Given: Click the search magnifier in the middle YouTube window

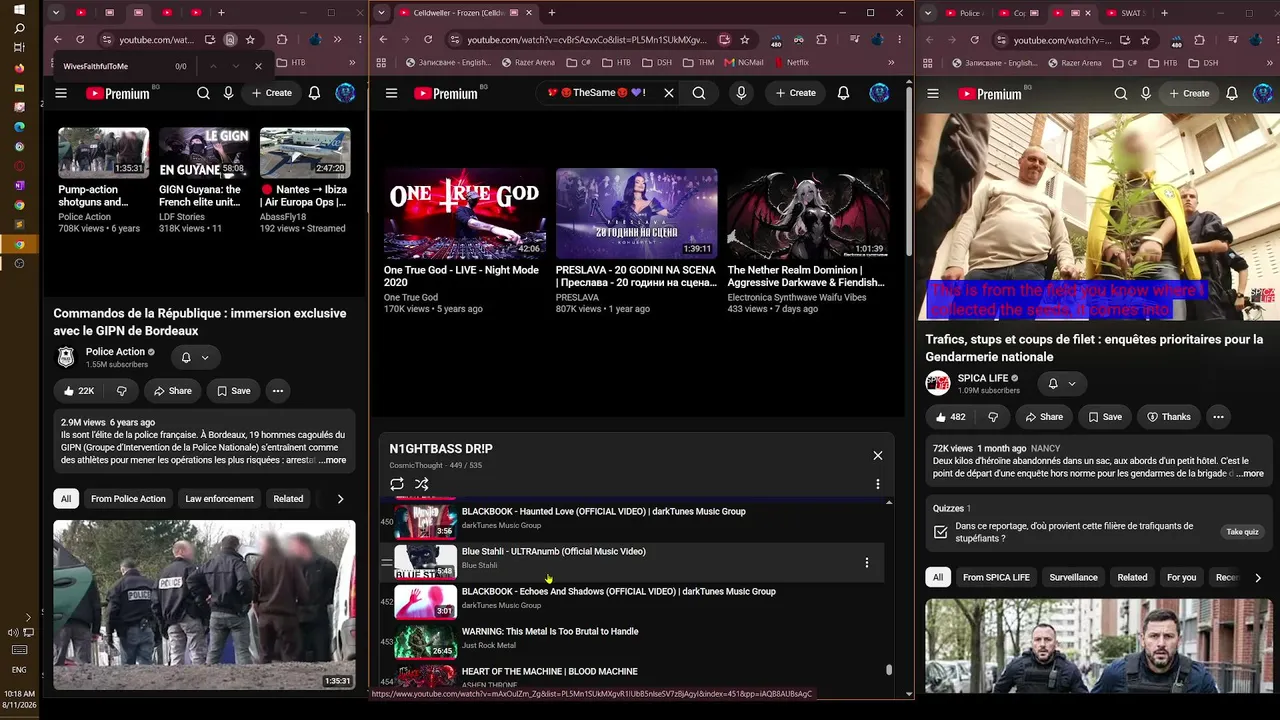Looking at the screenshot, I should 699,93.
